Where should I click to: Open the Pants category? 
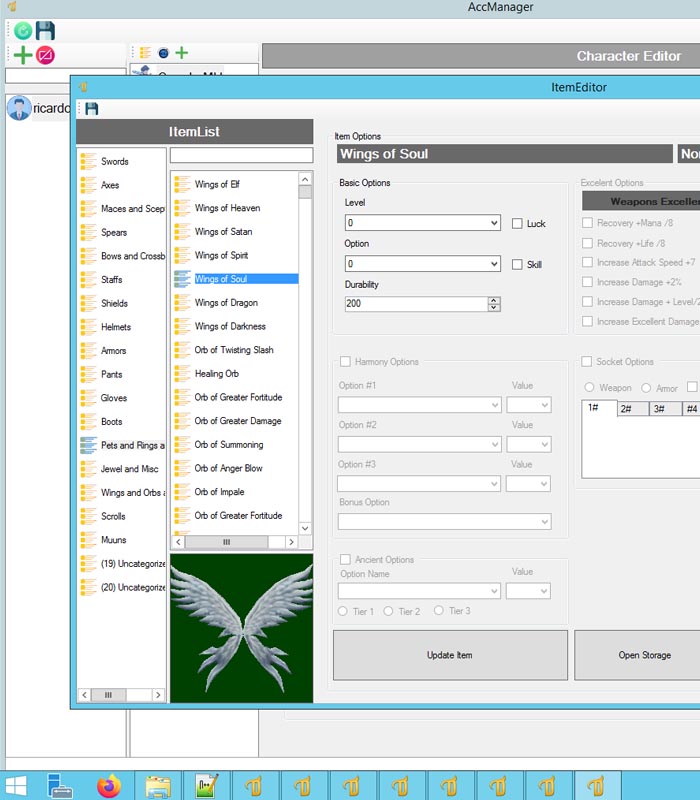(111, 374)
